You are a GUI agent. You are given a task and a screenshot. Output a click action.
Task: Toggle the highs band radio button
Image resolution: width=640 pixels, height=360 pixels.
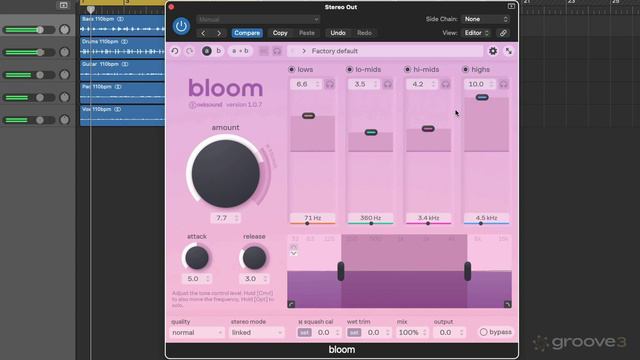pos(465,69)
